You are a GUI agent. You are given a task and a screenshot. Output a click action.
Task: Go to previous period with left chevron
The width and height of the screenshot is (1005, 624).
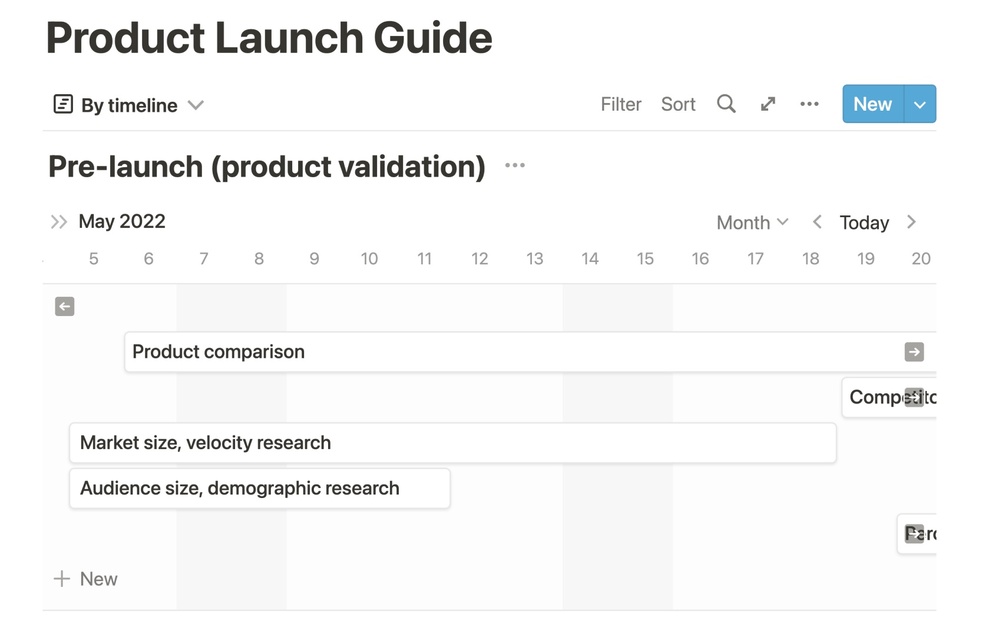click(x=817, y=222)
